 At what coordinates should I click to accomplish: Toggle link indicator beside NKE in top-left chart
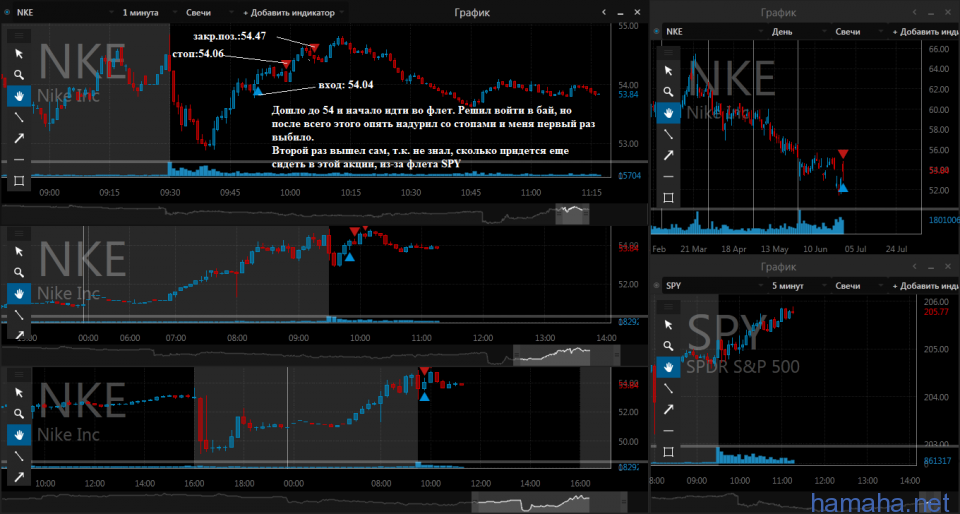[8, 12]
